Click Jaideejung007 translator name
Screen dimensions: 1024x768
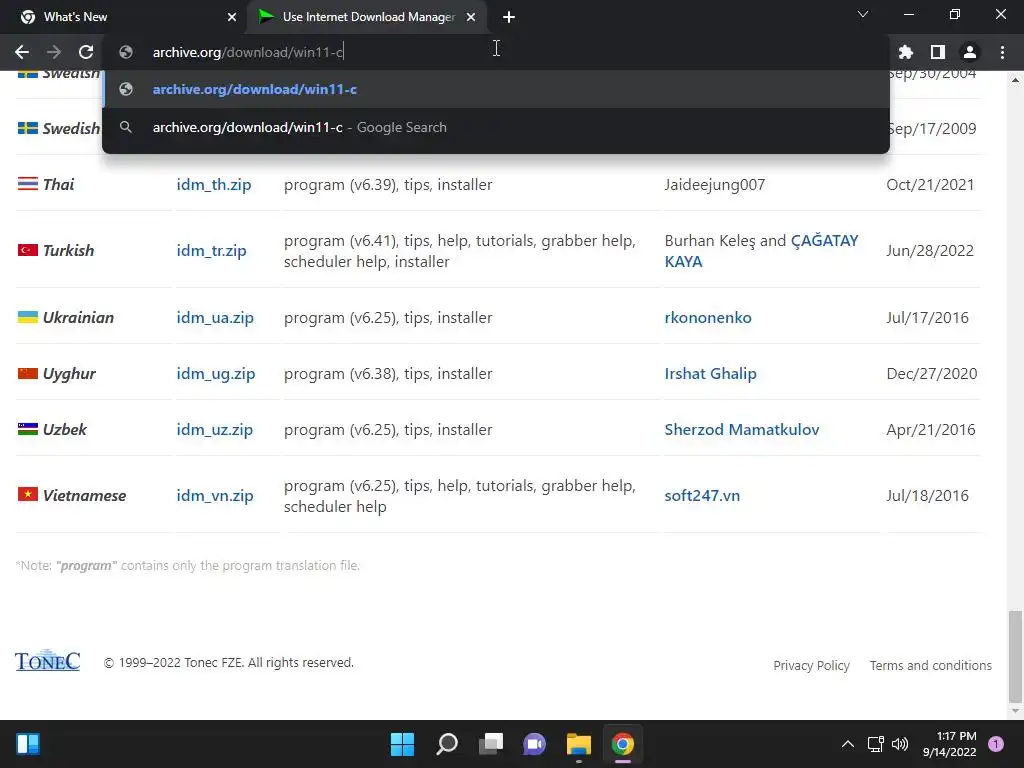pyautogui.click(x=714, y=185)
